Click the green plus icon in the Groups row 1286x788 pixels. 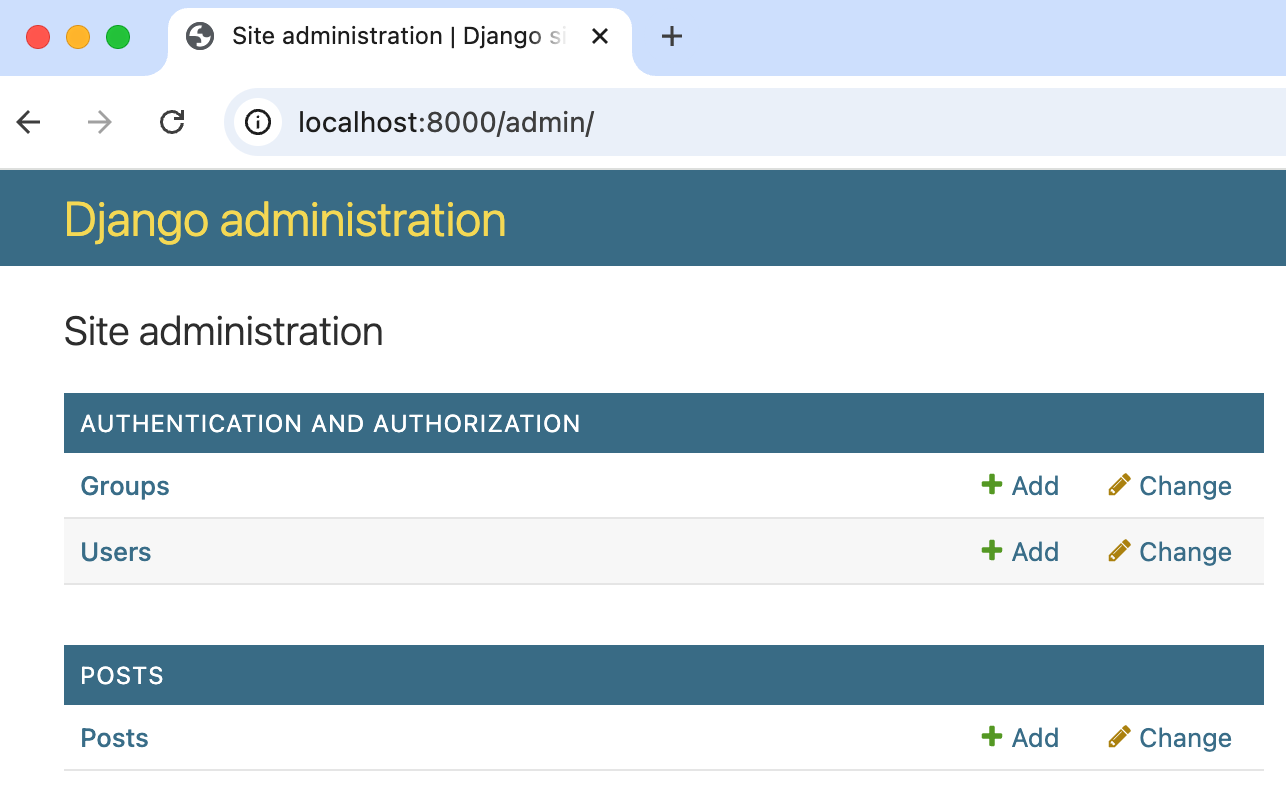tap(992, 485)
